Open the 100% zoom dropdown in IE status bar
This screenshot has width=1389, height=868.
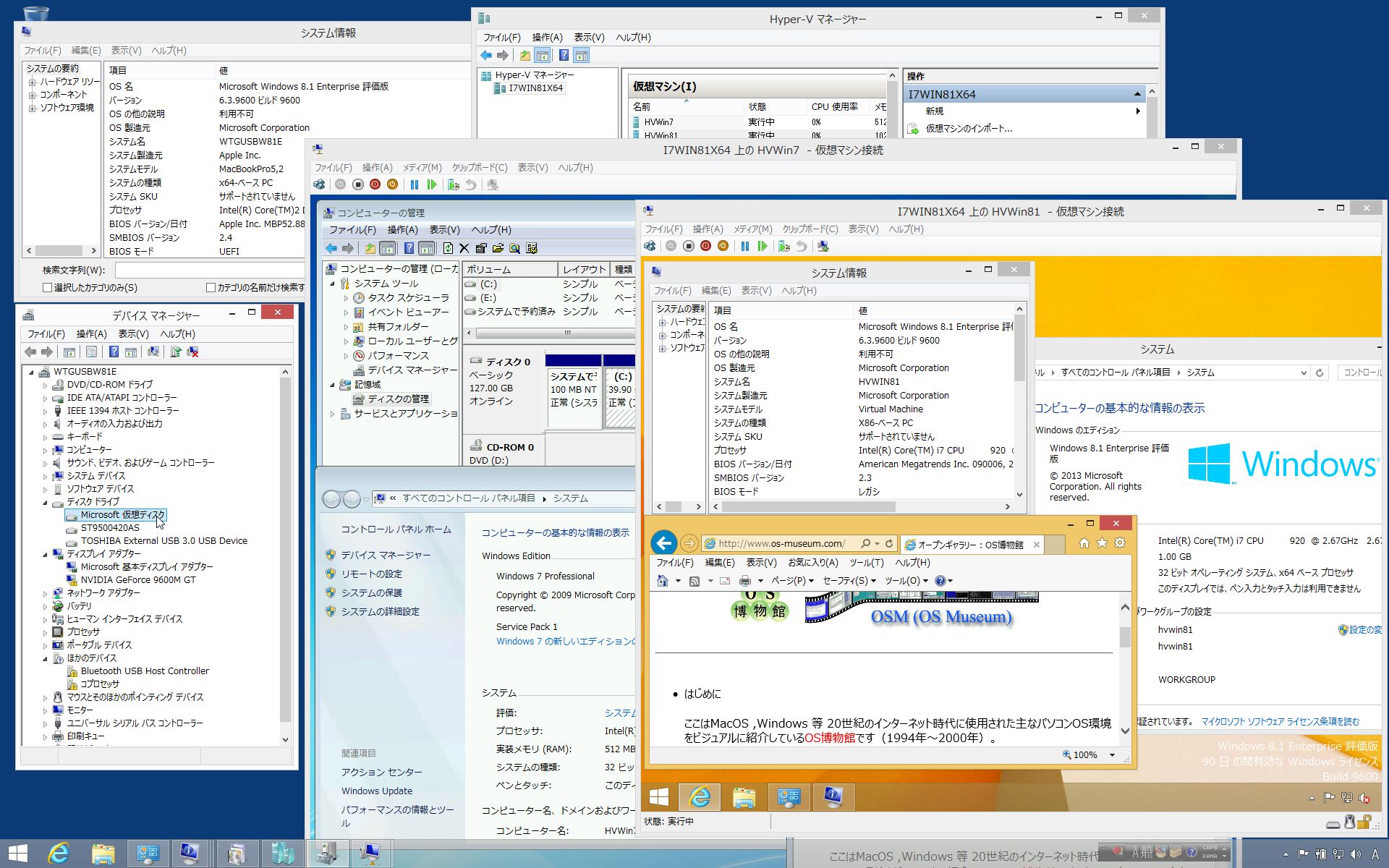(x=1112, y=755)
